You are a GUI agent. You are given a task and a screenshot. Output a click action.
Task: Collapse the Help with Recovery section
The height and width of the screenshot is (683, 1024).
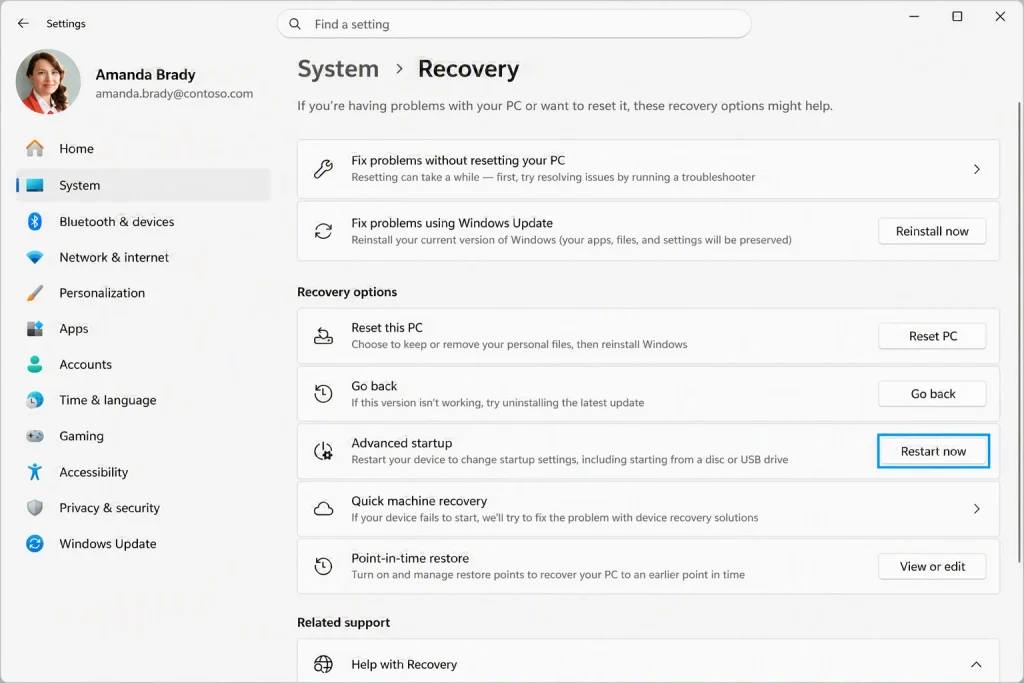(976, 664)
